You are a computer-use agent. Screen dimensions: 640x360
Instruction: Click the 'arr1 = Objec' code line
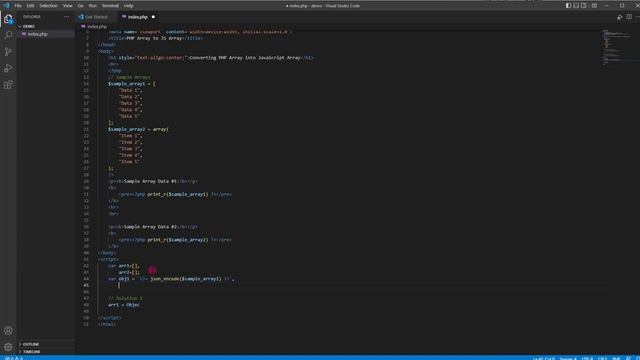pyautogui.click(x=124, y=305)
